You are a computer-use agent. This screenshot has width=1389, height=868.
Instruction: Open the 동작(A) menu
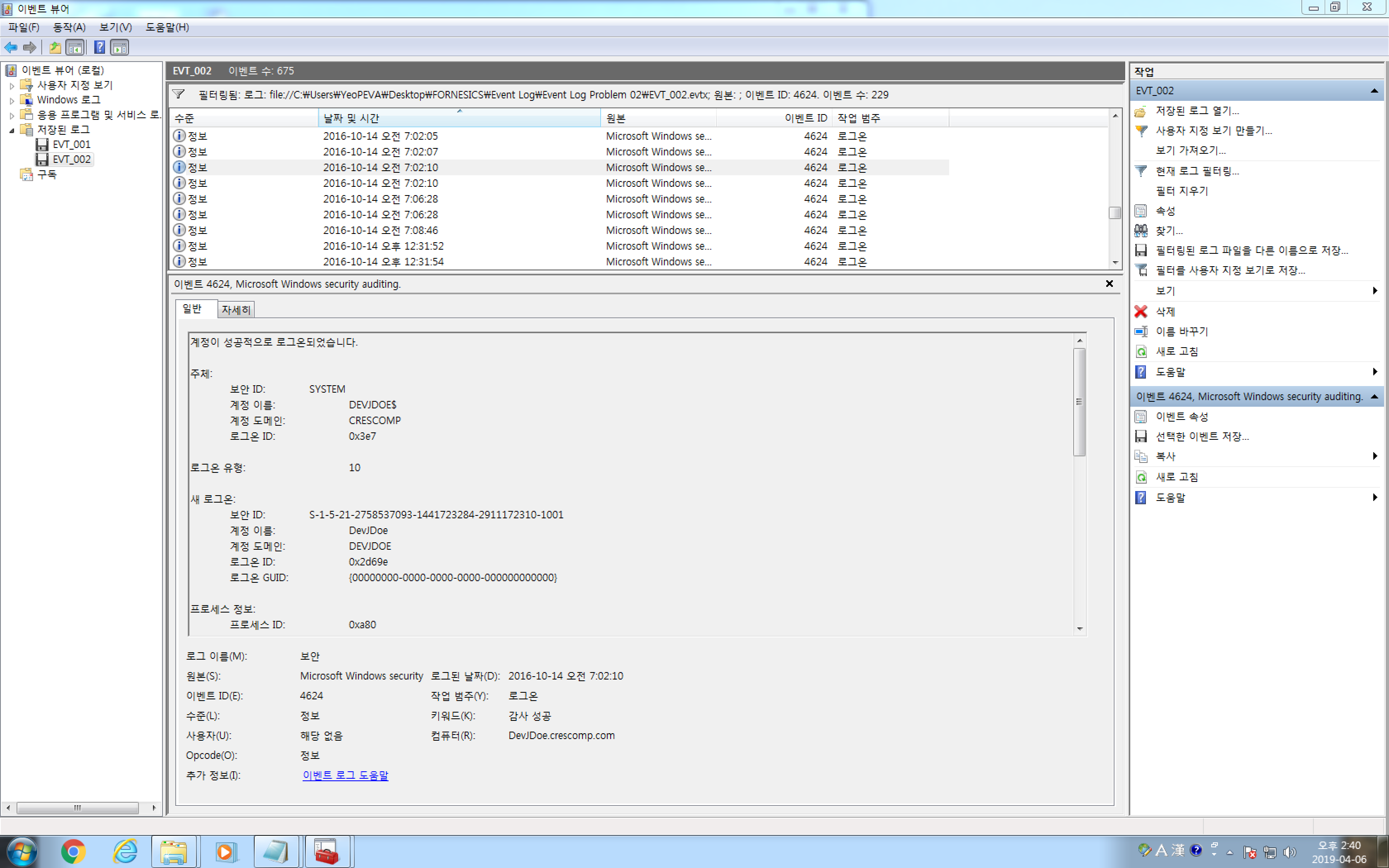69,27
